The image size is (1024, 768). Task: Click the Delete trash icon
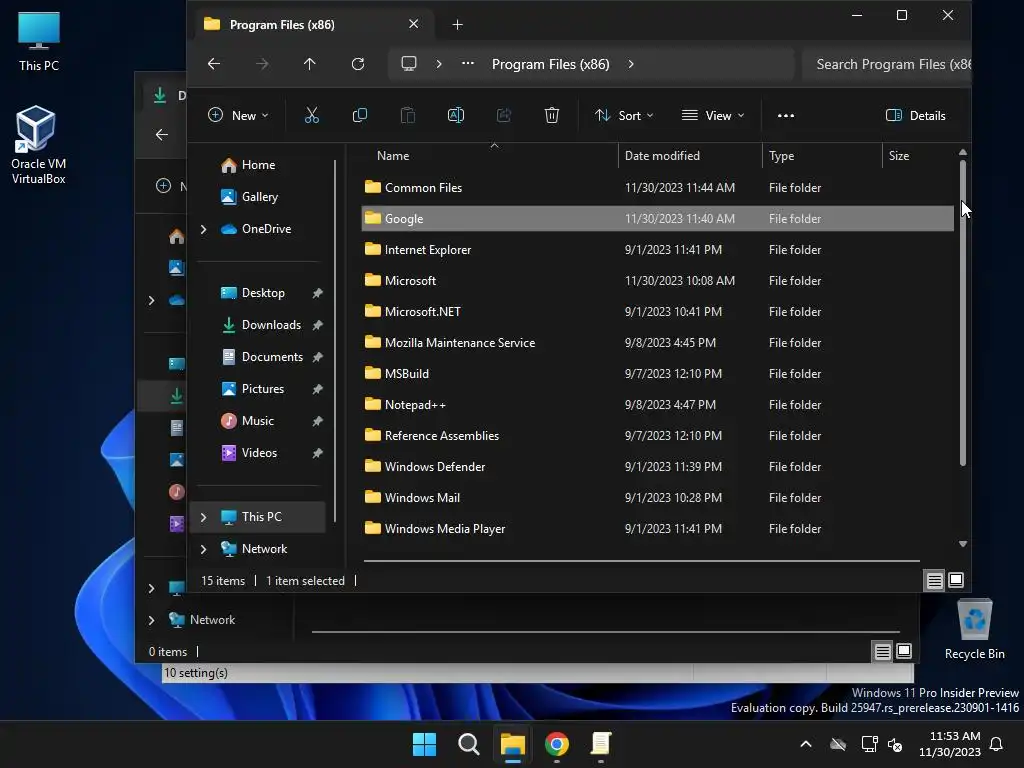coord(552,116)
